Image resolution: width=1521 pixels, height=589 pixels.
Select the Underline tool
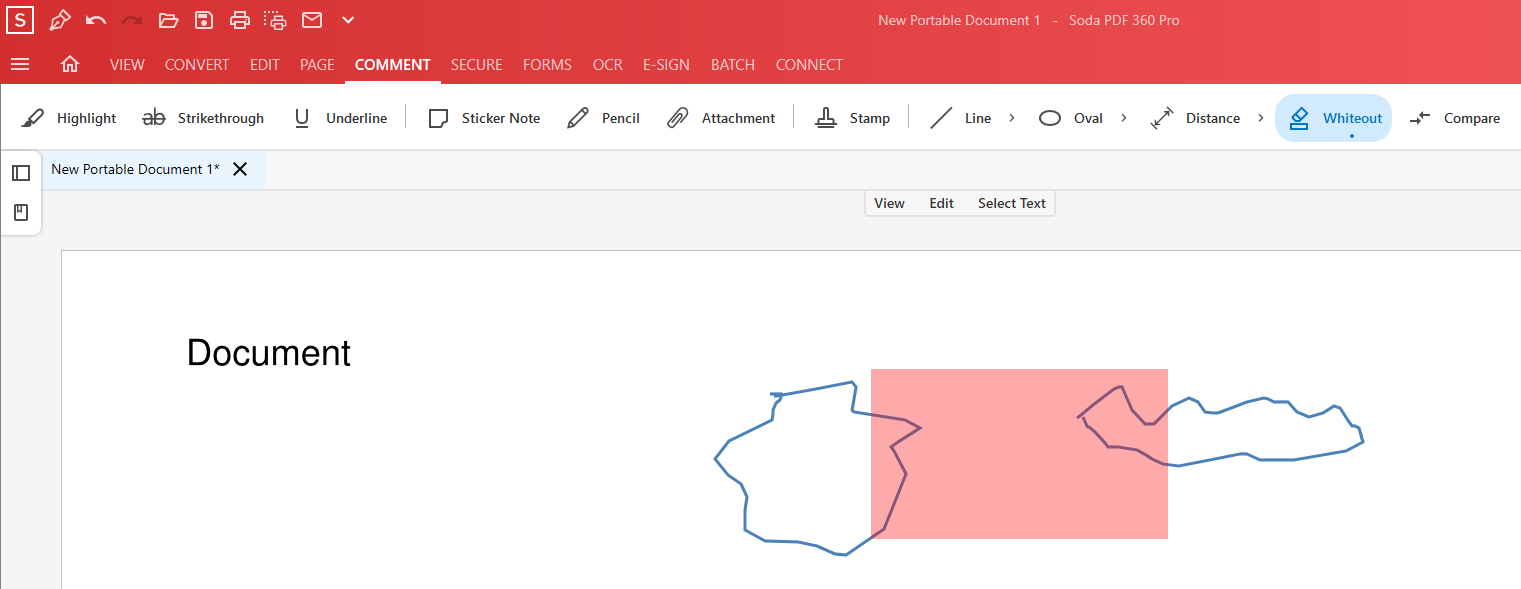[340, 118]
